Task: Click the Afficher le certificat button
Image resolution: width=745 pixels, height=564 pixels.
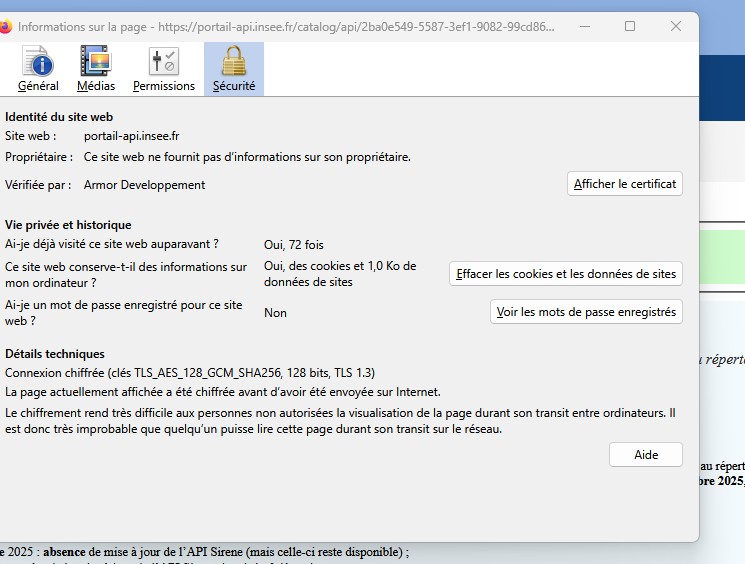Action: click(625, 184)
